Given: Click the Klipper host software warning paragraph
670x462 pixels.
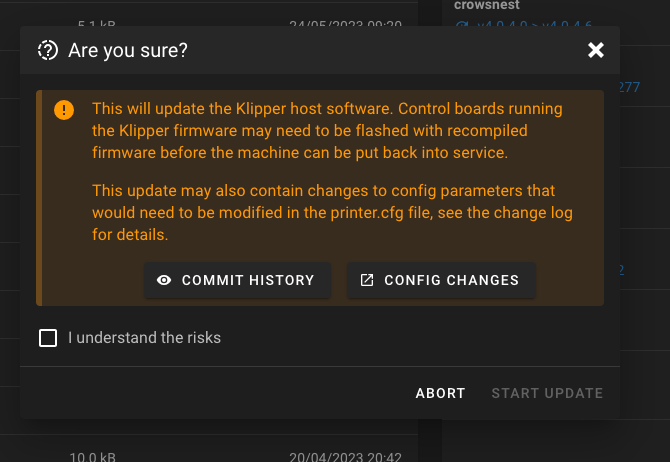Looking at the screenshot, I should [x=327, y=131].
